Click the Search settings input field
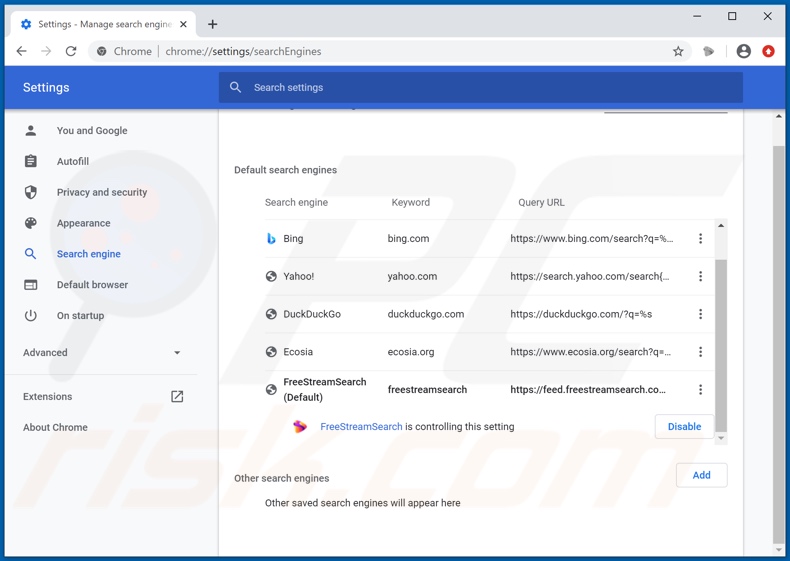The width and height of the screenshot is (790, 561). click(480, 88)
